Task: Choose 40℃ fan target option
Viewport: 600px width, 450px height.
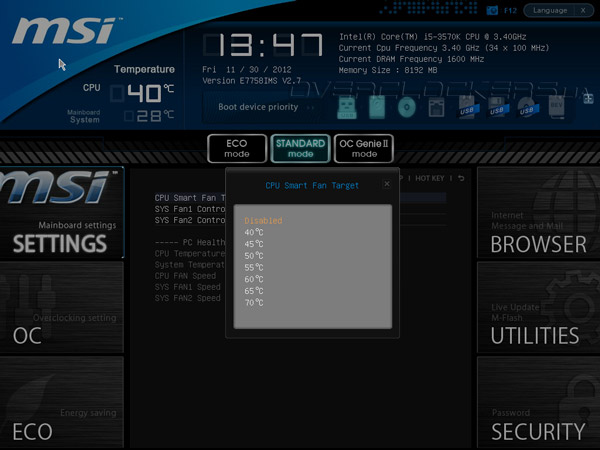Action: [x=254, y=232]
